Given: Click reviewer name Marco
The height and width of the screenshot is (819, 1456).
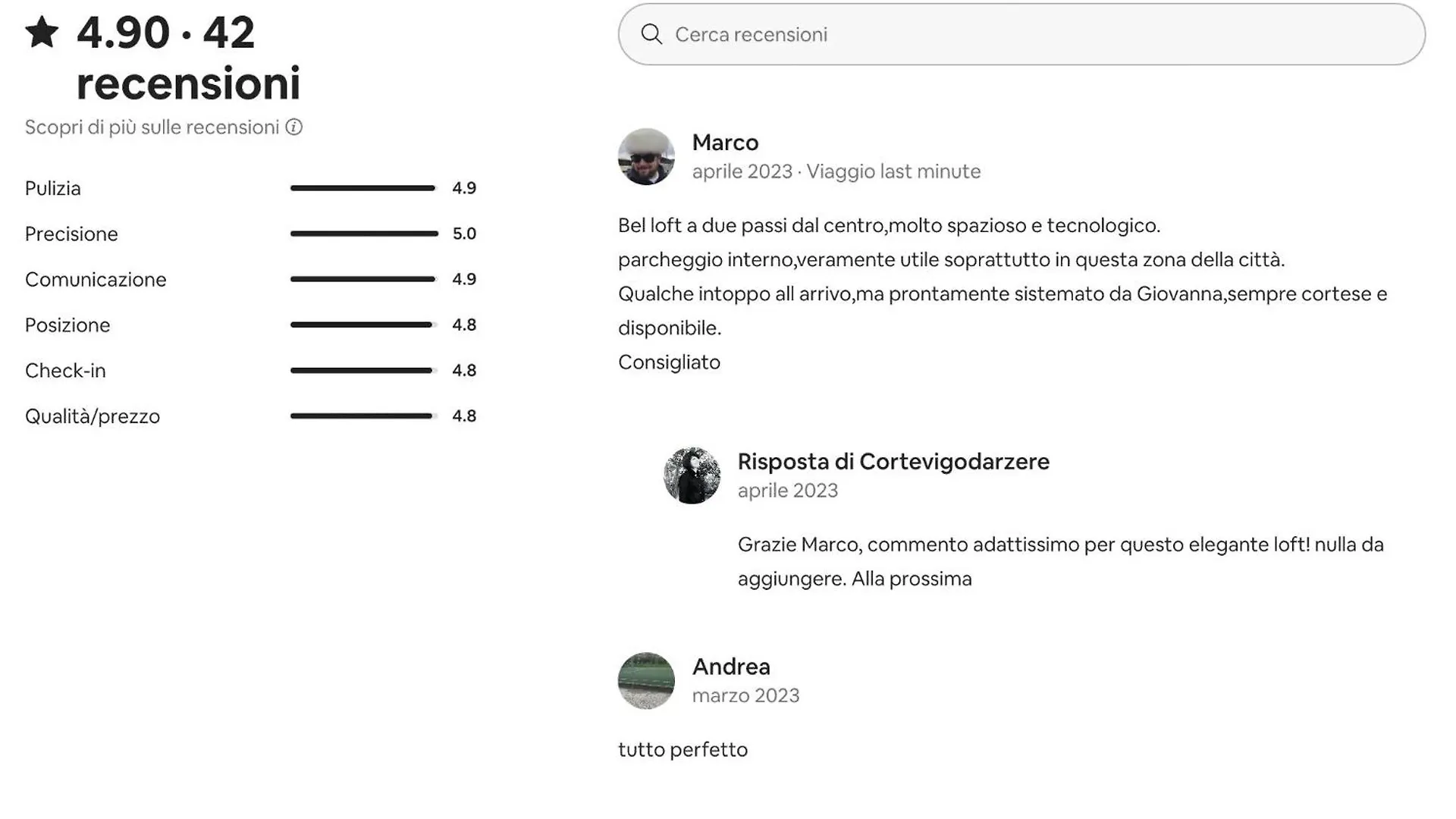Looking at the screenshot, I should tap(725, 143).
